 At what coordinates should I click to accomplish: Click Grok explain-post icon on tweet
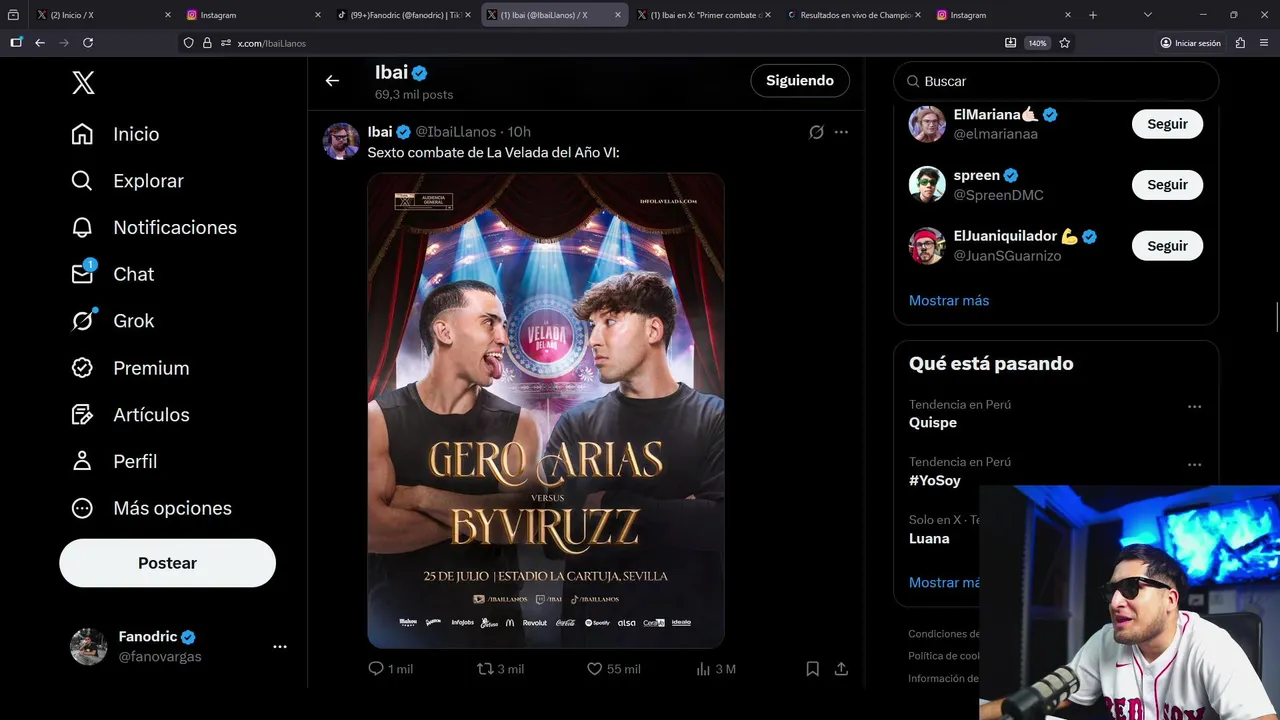tap(816, 132)
